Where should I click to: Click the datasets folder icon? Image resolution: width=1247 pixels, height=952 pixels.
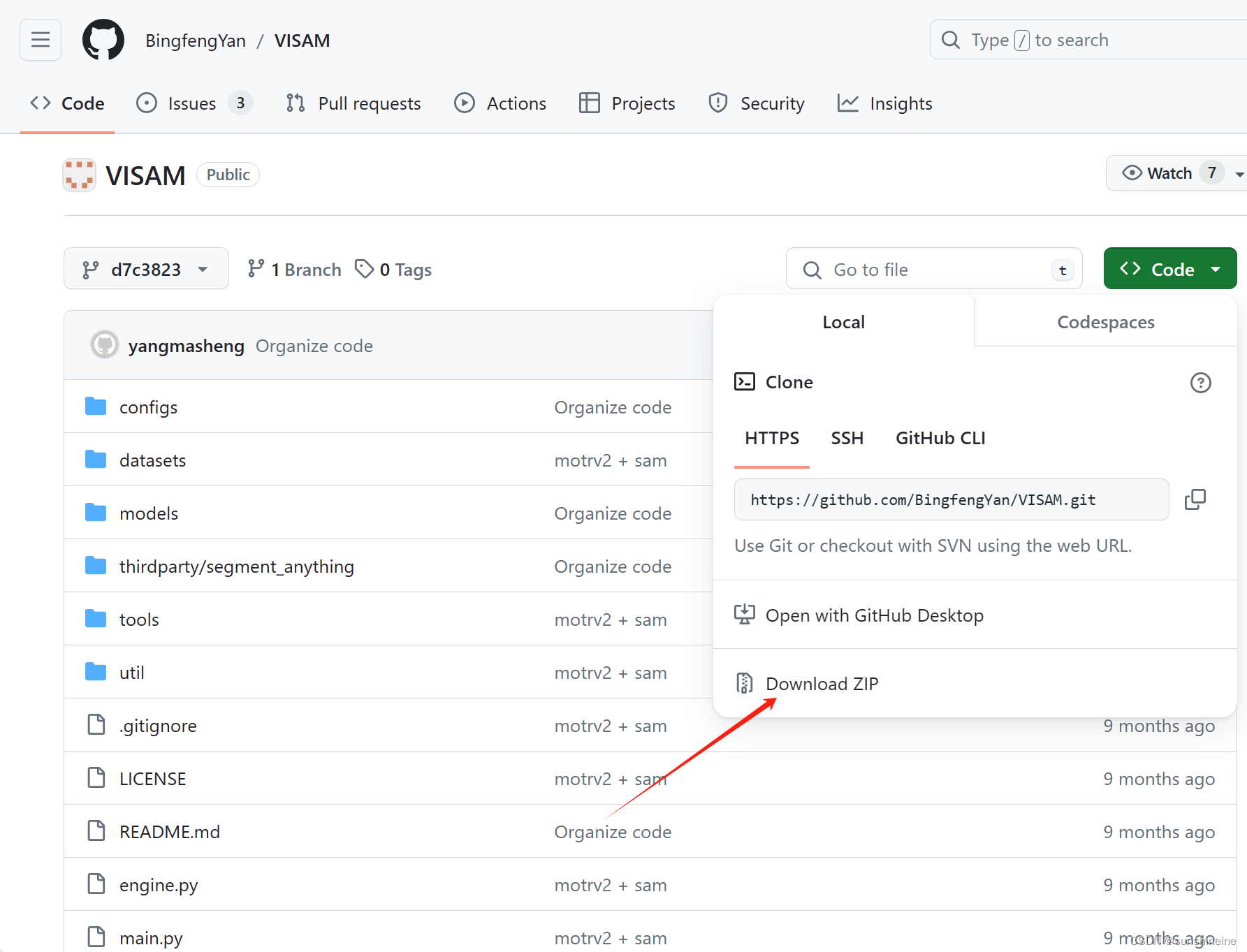[96, 460]
